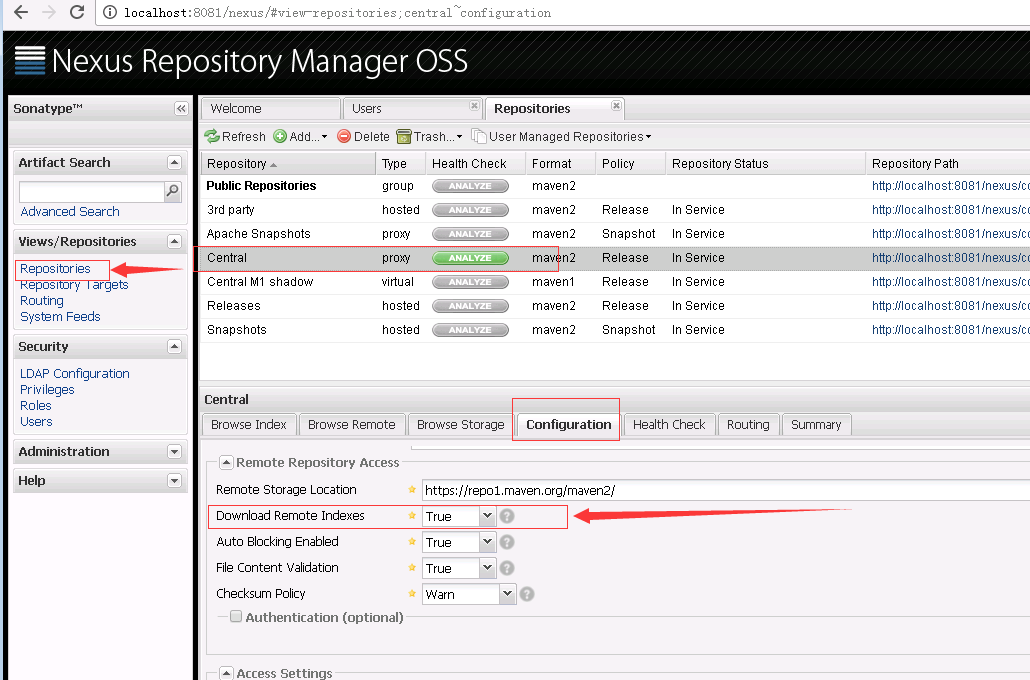Select the Apache Snapshots row name
Viewport: 1030px width, 680px height.
point(258,234)
